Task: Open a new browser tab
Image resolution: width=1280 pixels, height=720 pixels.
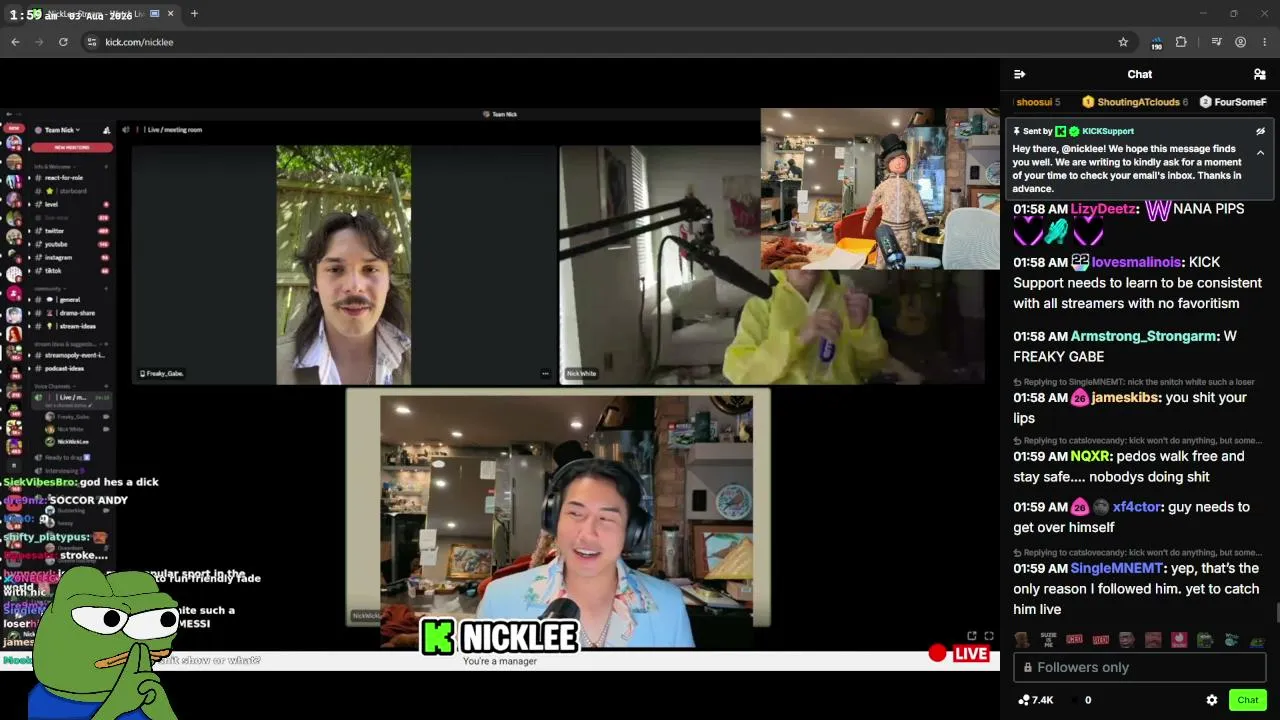Action: tap(194, 14)
